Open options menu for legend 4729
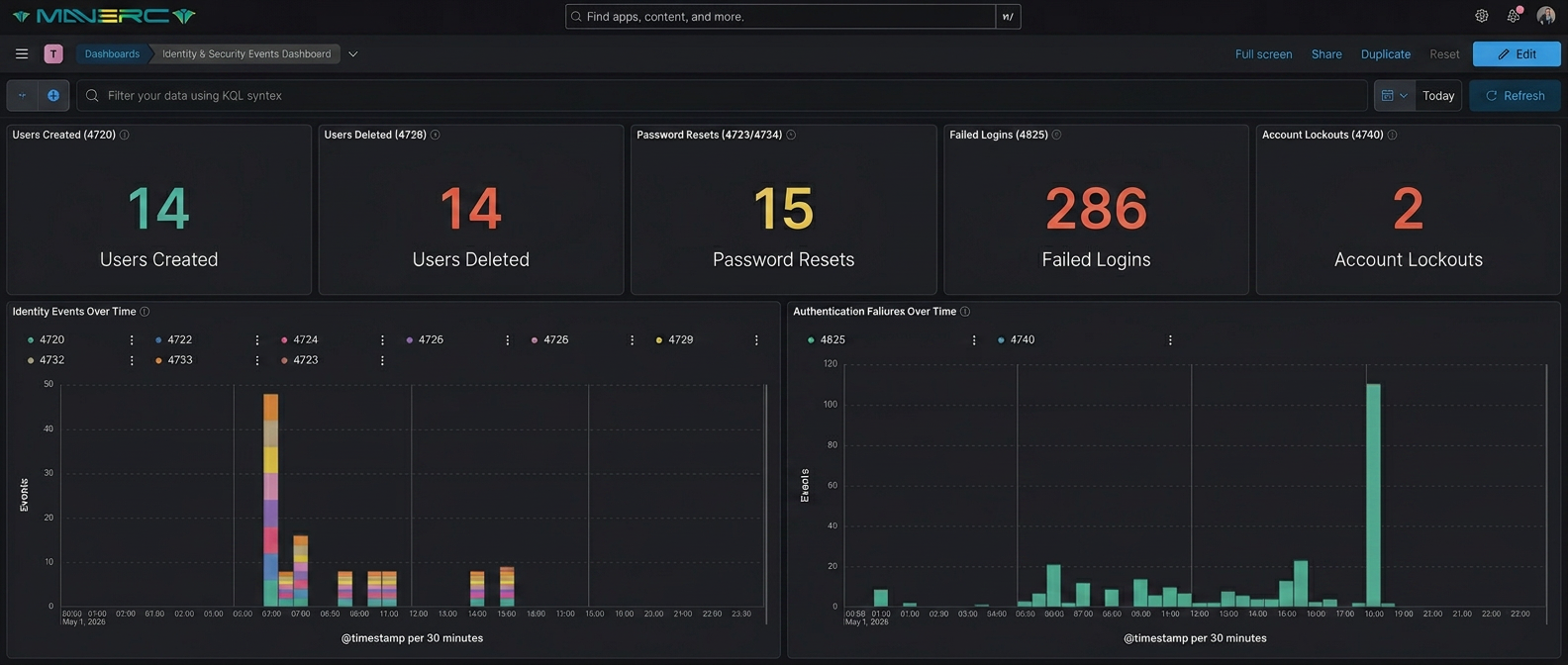The image size is (1568, 665). click(x=756, y=340)
